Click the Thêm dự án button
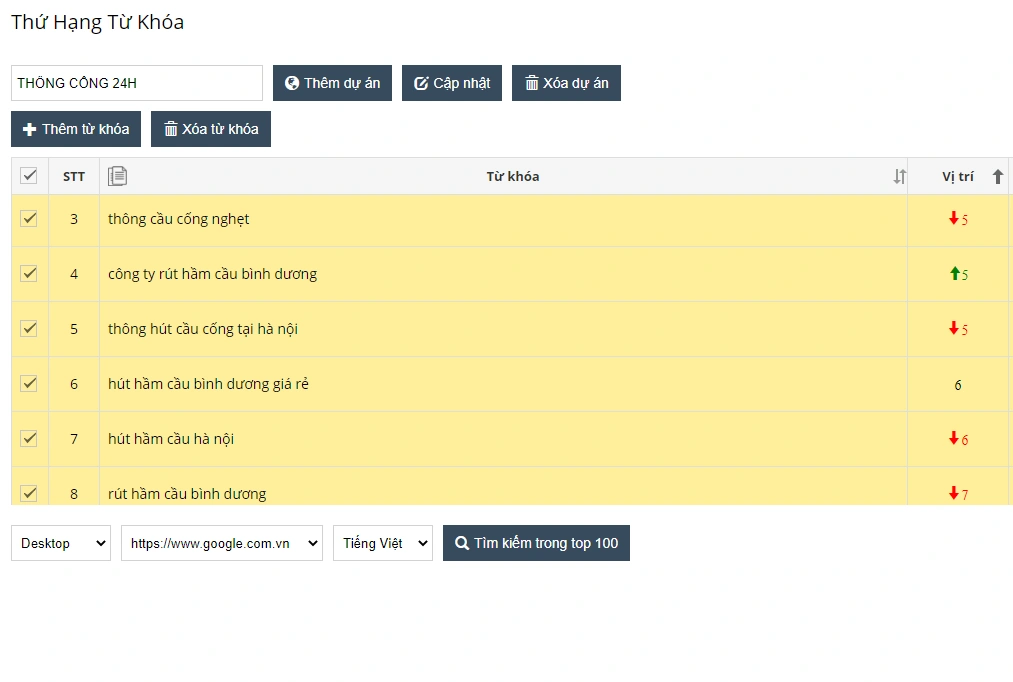This screenshot has width=1013, height=682. [332, 83]
